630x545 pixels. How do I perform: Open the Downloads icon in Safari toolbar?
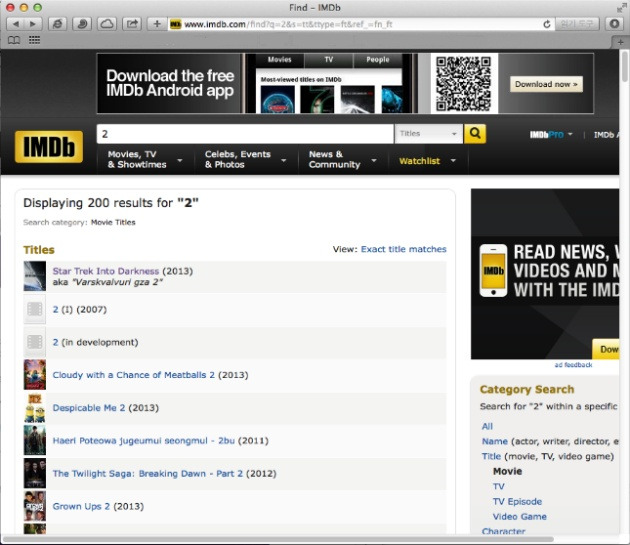(x=614, y=24)
